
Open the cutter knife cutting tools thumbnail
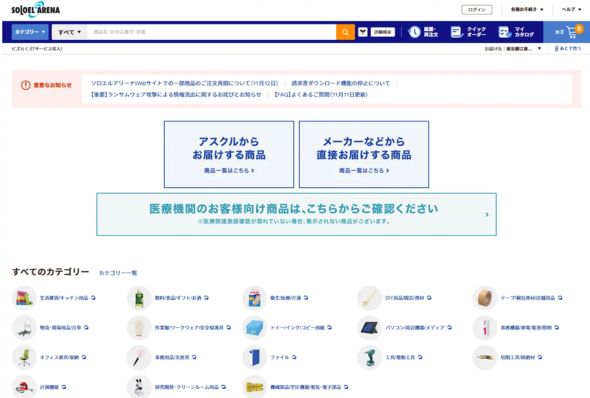[x=485, y=357]
